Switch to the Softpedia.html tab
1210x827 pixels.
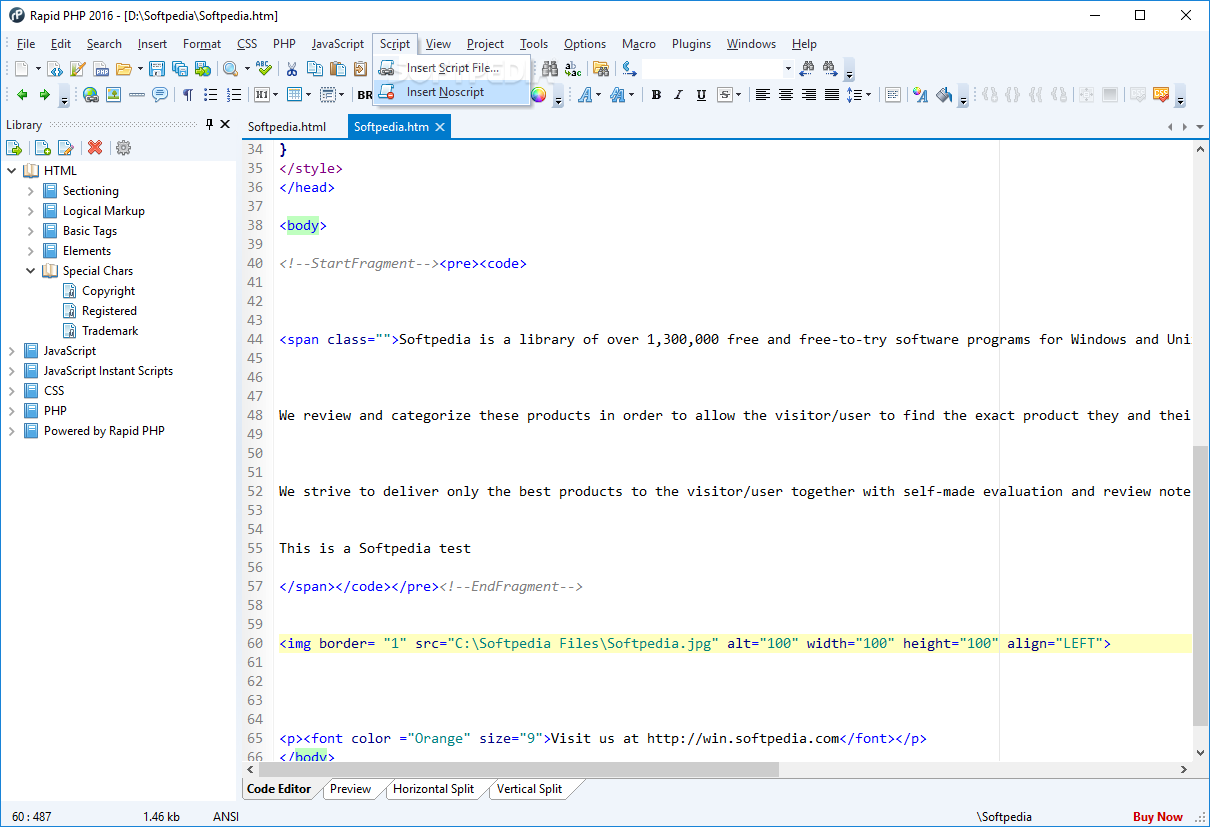click(x=287, y=127)
